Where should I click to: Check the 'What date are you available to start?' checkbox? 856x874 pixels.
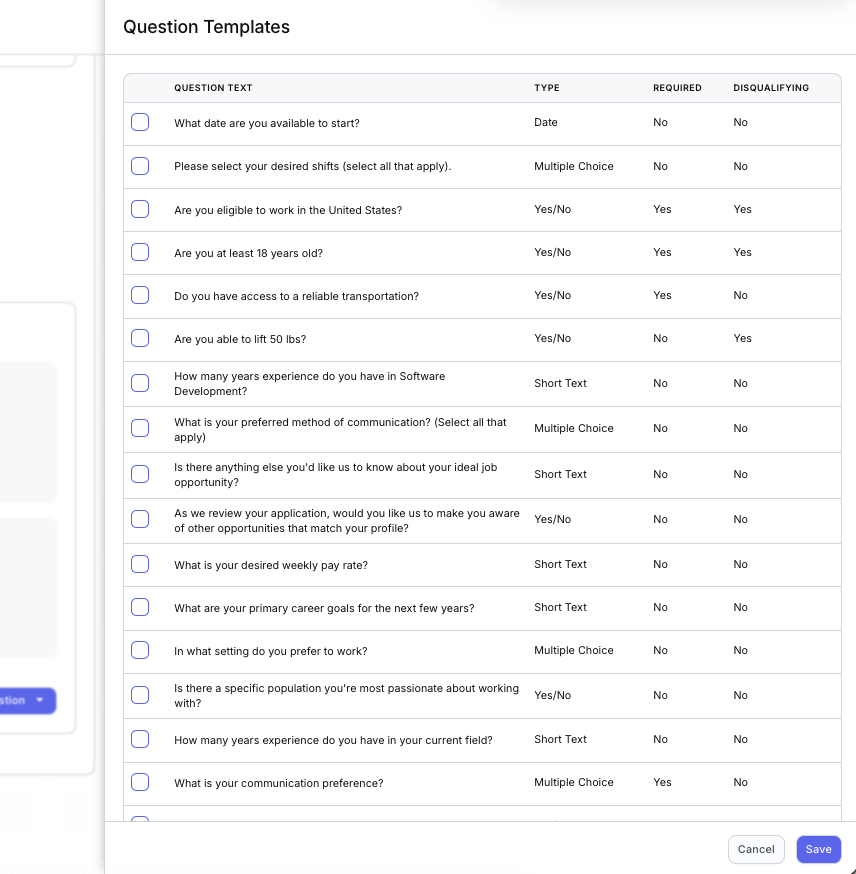140,123
